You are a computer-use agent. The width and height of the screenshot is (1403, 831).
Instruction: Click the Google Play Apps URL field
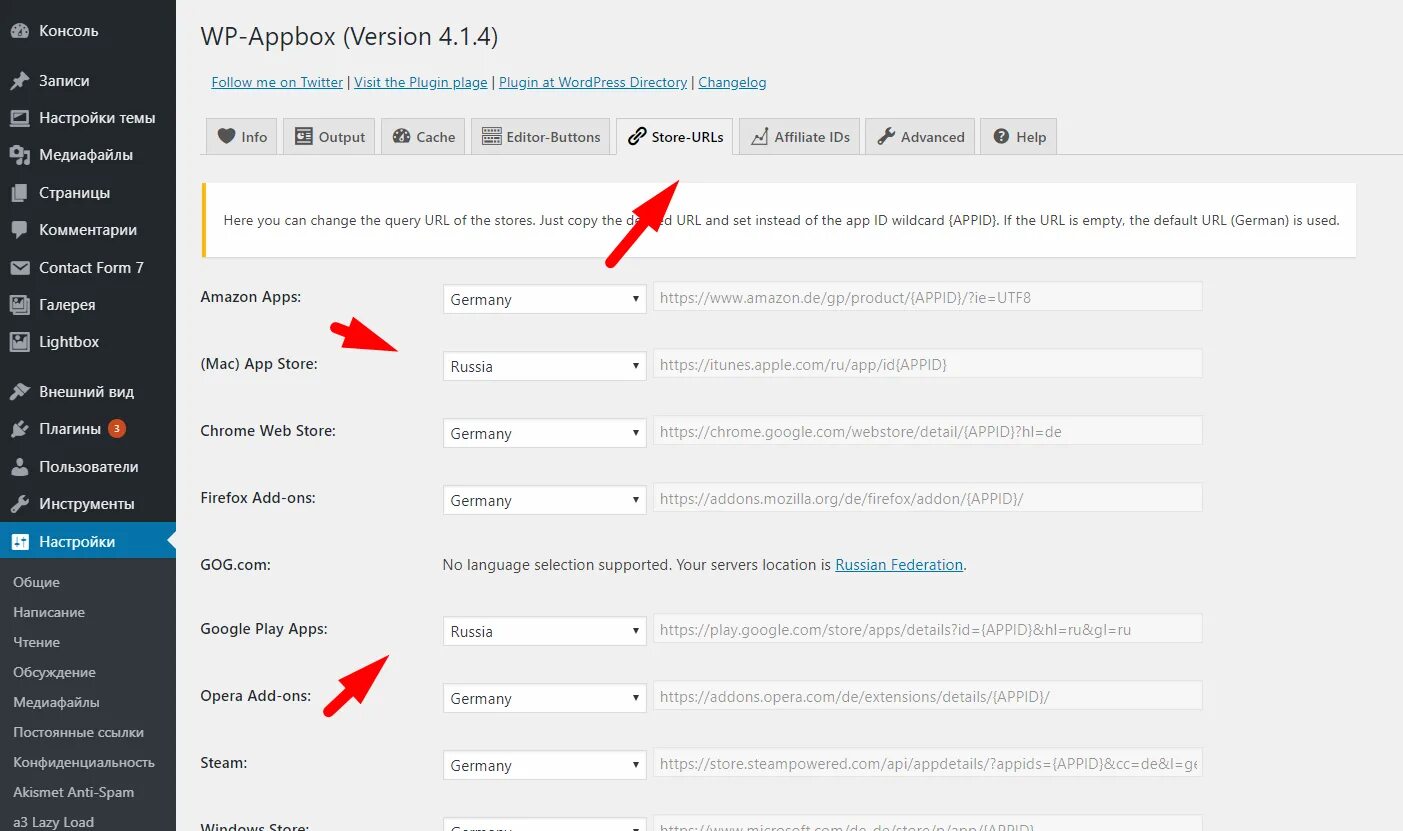tap(928, 629)
